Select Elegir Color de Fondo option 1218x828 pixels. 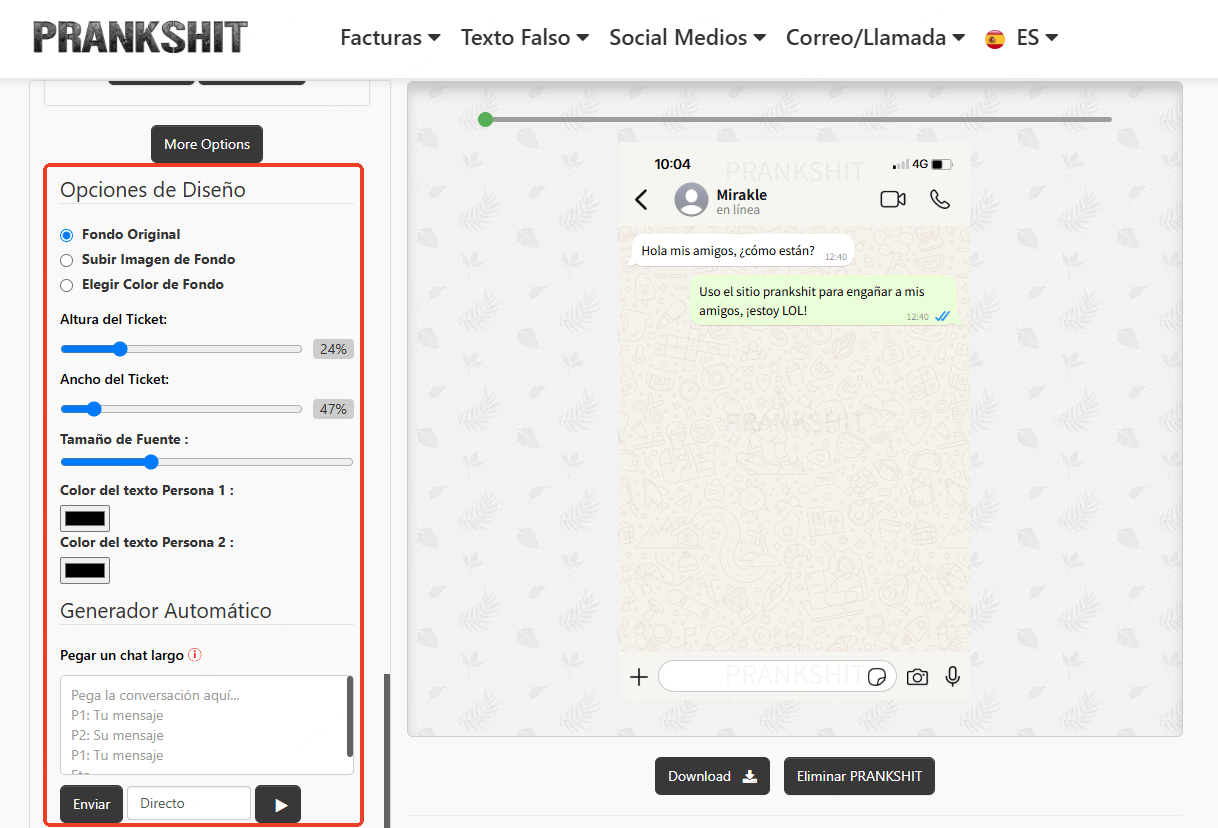(67, 285)
